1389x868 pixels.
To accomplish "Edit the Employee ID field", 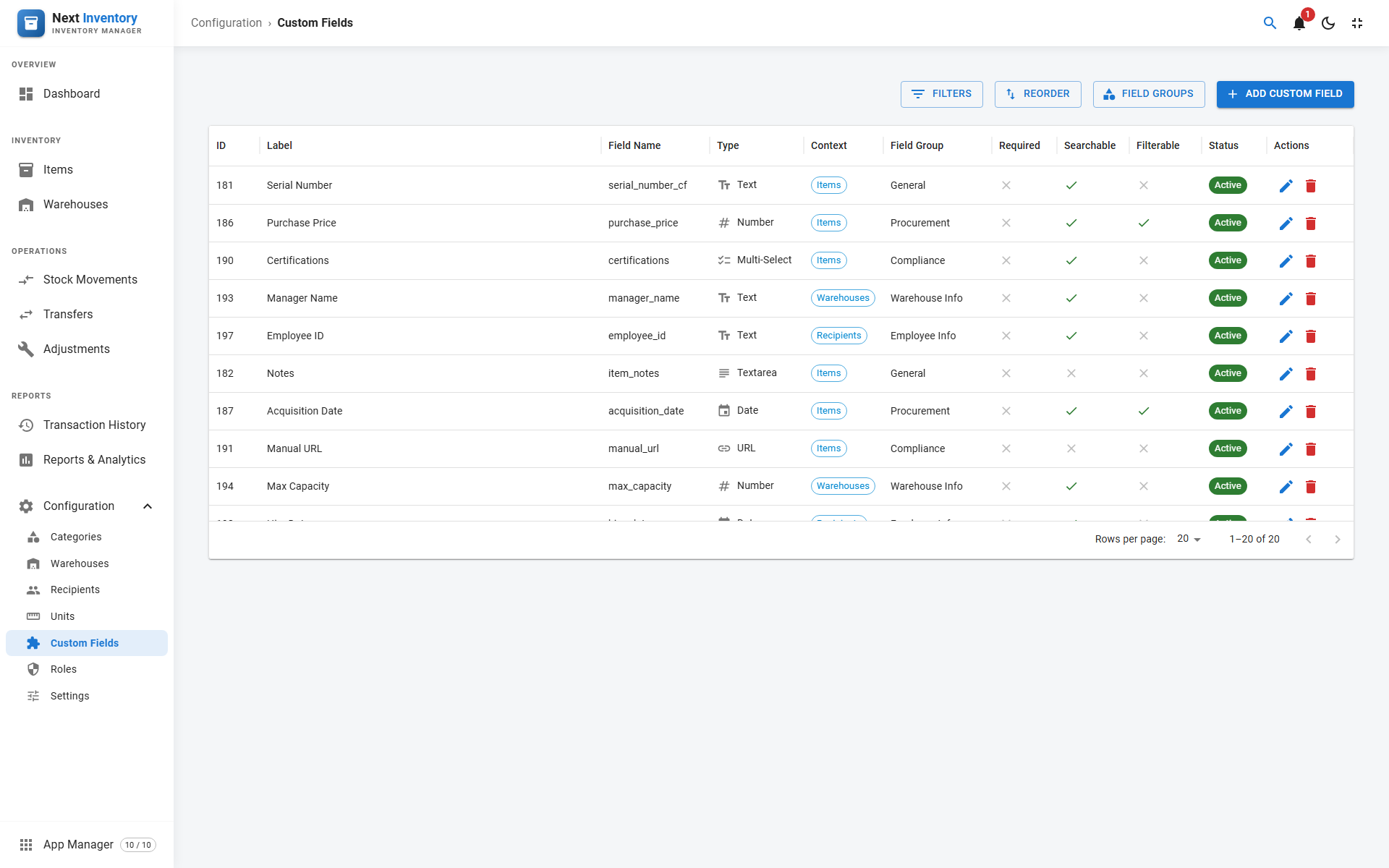I will click(x=1286, y=336).
